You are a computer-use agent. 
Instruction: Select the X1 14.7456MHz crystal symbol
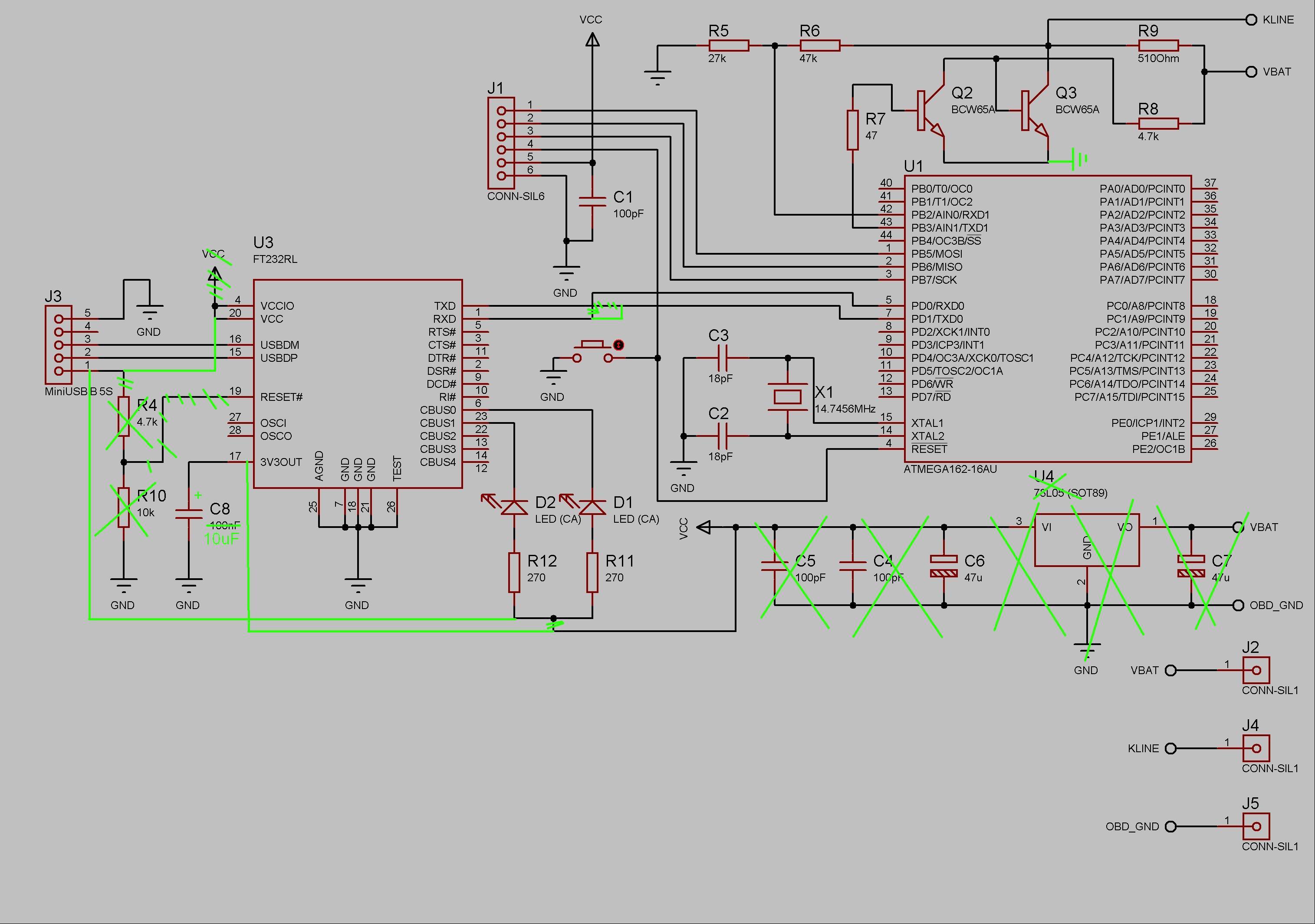coord(788,397)
